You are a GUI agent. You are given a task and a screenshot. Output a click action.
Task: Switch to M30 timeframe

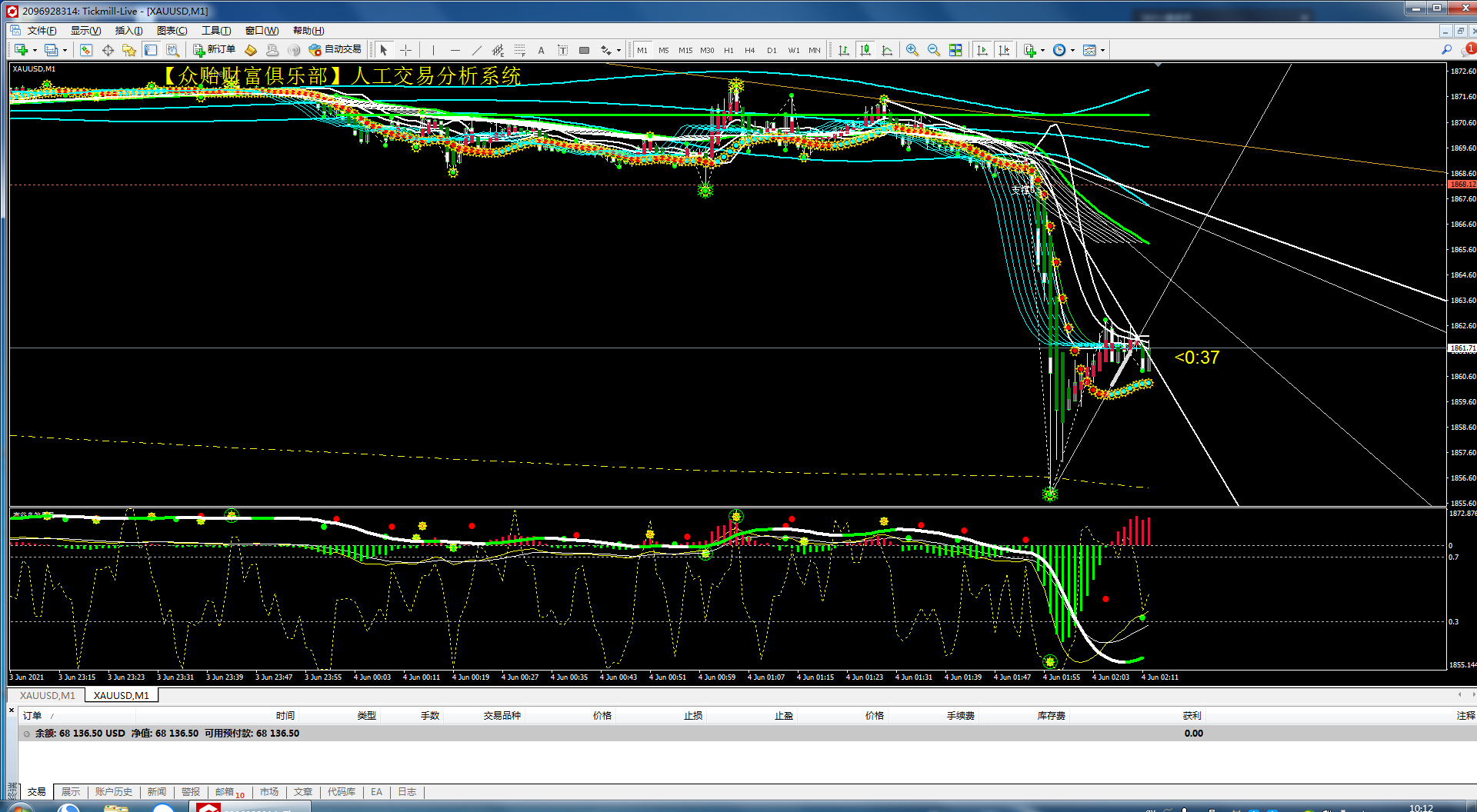click(x=706, y=50)
